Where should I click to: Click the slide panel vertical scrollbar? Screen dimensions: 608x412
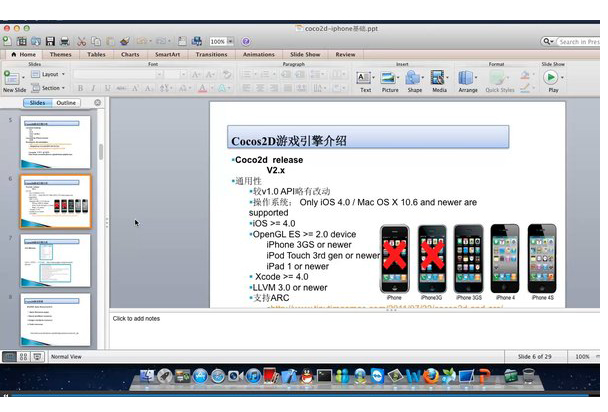coord(101,152)
